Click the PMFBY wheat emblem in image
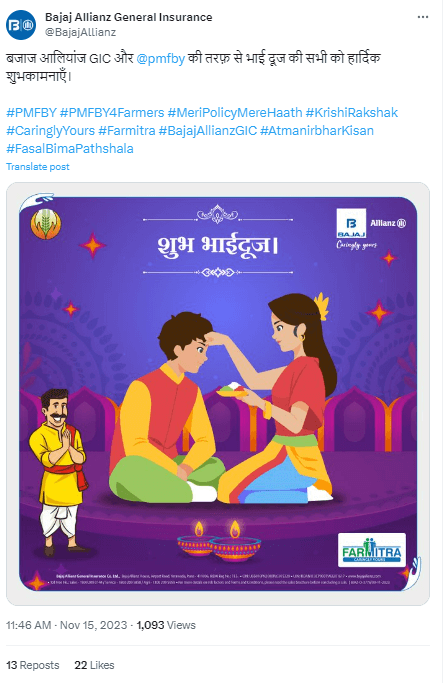The height and width of the screenshot is (688, 445). [x=46, y=224]
